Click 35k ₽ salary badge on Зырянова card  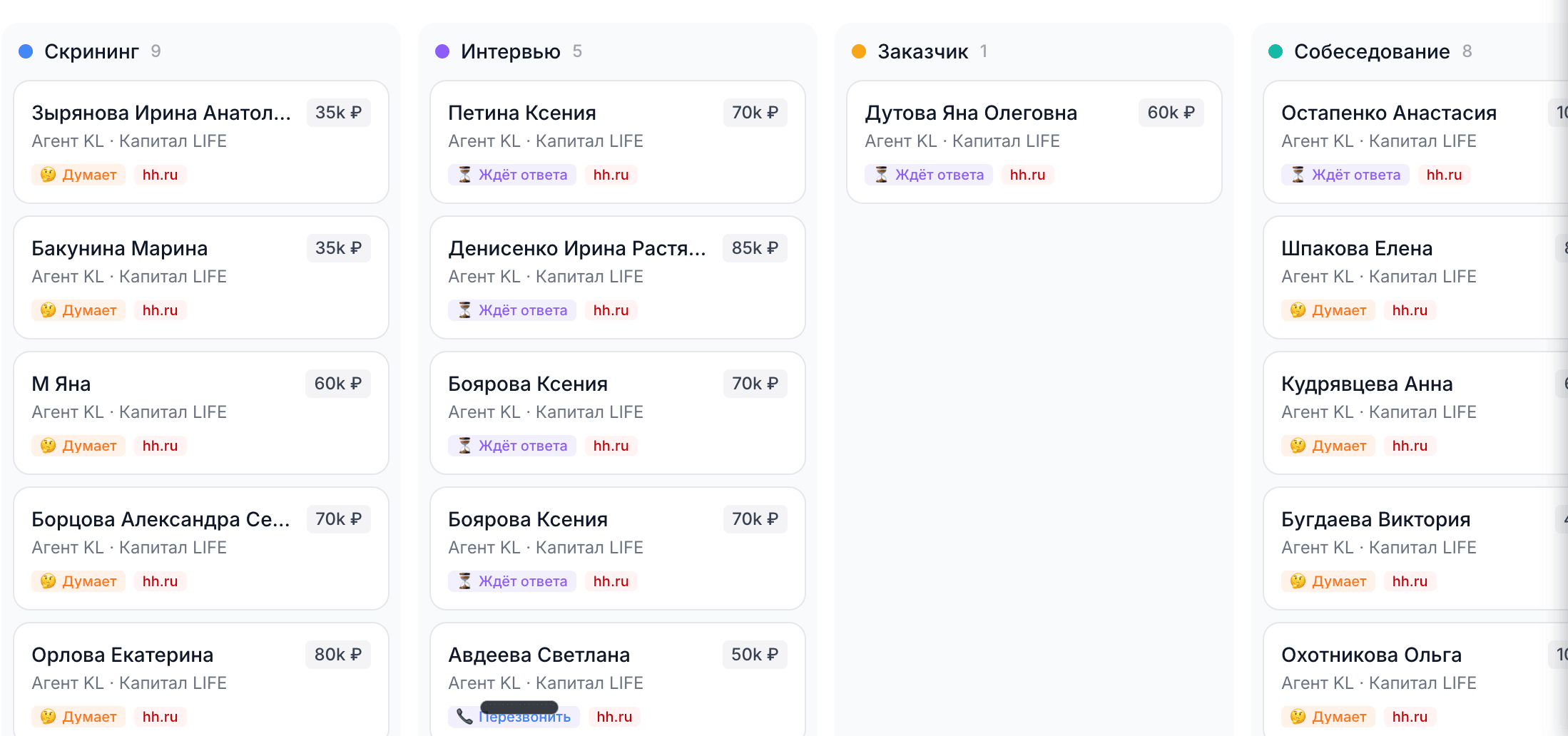[339, 113]
